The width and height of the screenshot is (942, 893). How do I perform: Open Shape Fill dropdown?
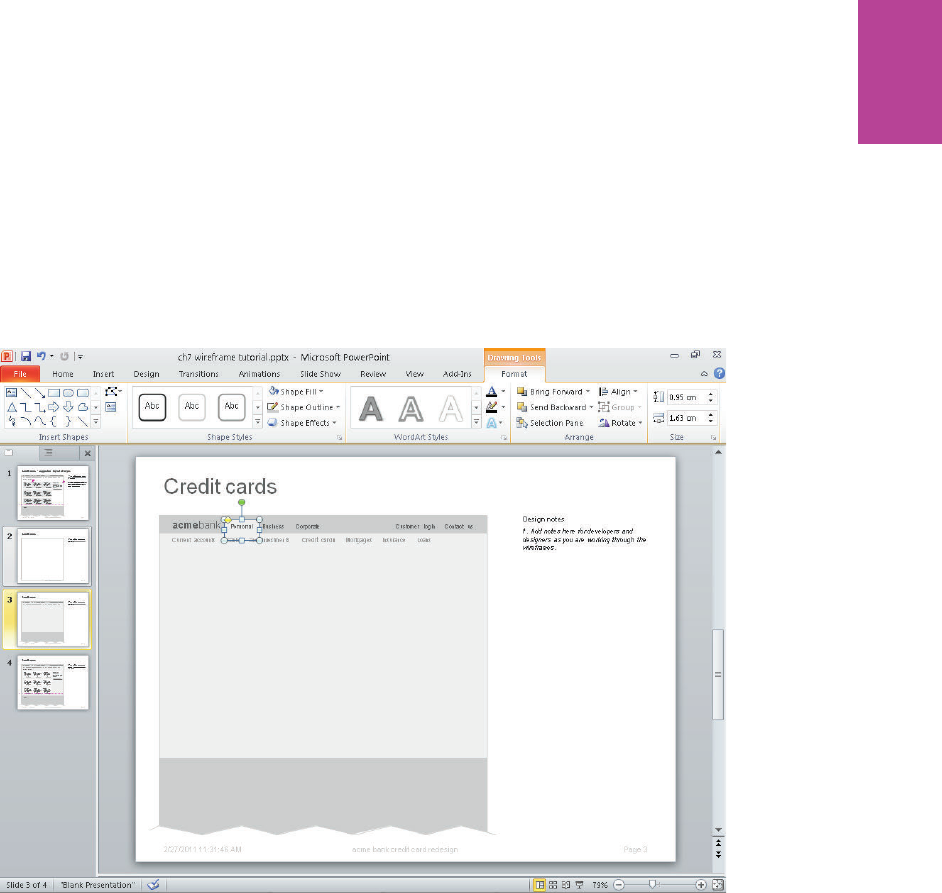coord(296,391)
